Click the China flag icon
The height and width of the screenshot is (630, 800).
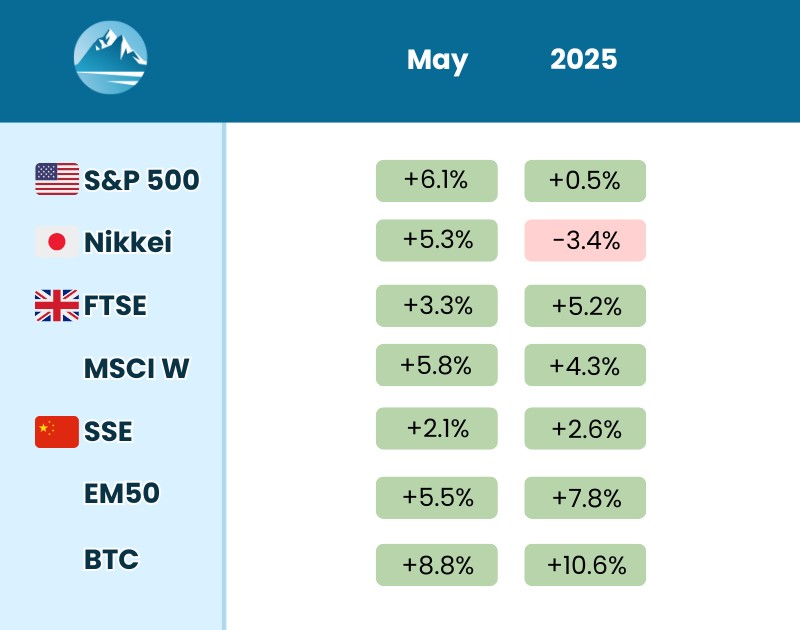click(x=57, y=431)
